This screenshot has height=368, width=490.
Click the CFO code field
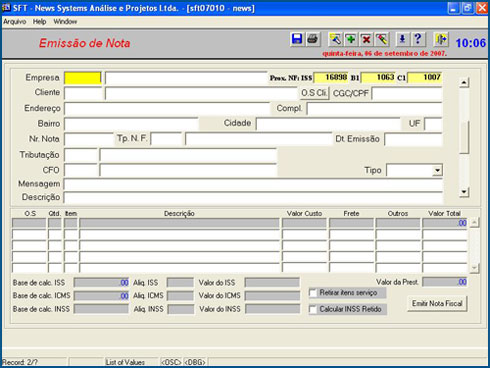(x=81, y=170)
